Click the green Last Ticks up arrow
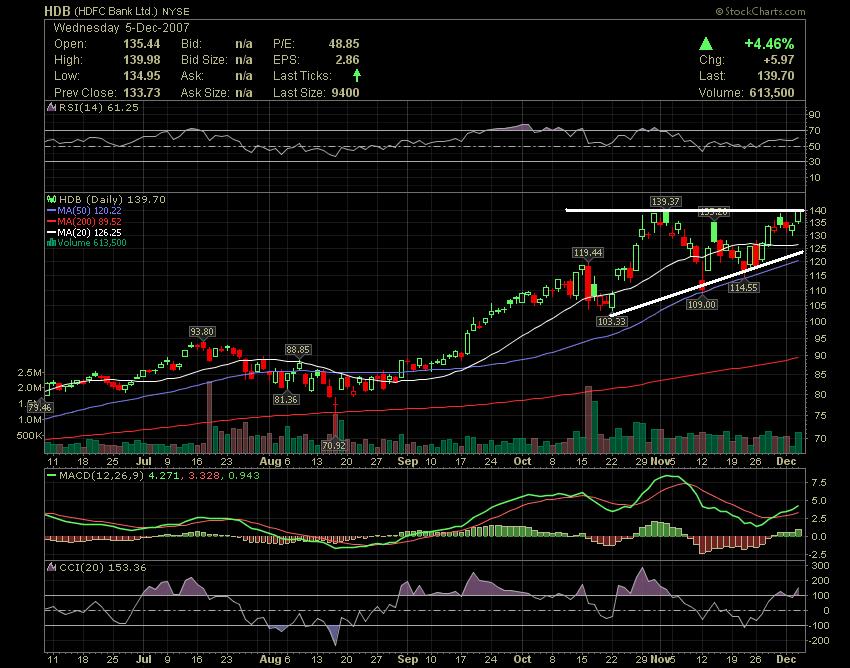This screenshot has width=850, height=668. [x=357, y=75]
